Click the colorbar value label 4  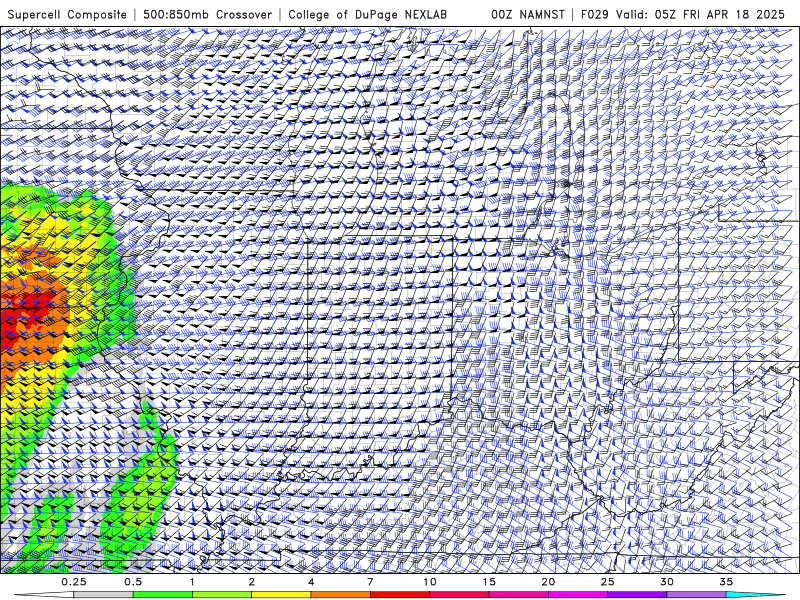[x=311, y=582]
